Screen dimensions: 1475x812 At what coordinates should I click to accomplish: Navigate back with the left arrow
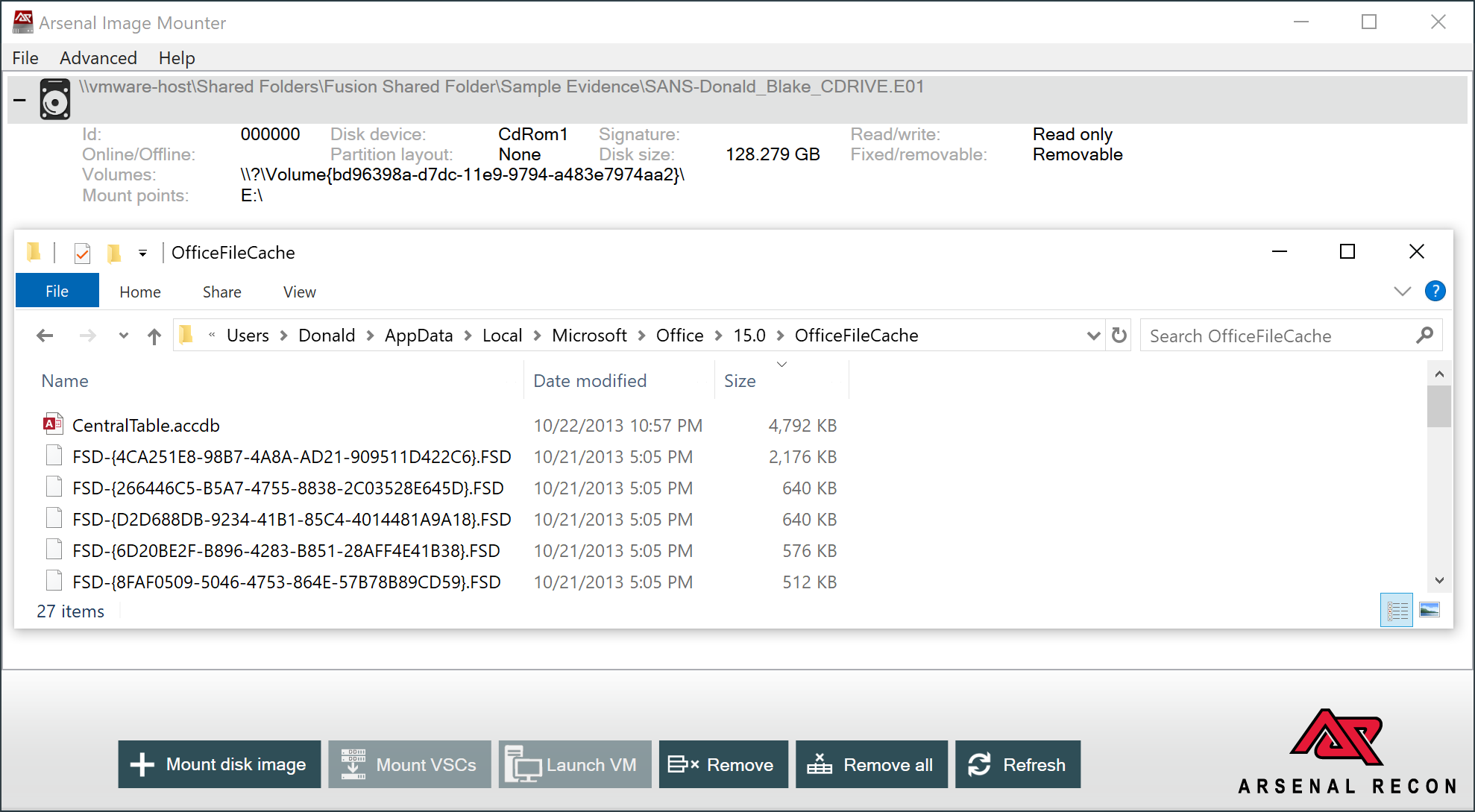click(45, 336)
